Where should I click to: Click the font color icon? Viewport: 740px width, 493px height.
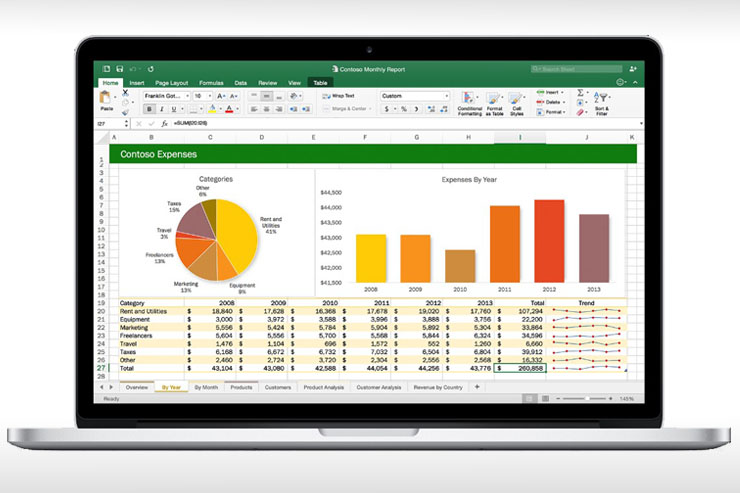pyautogui.click(x=229, y=108)
